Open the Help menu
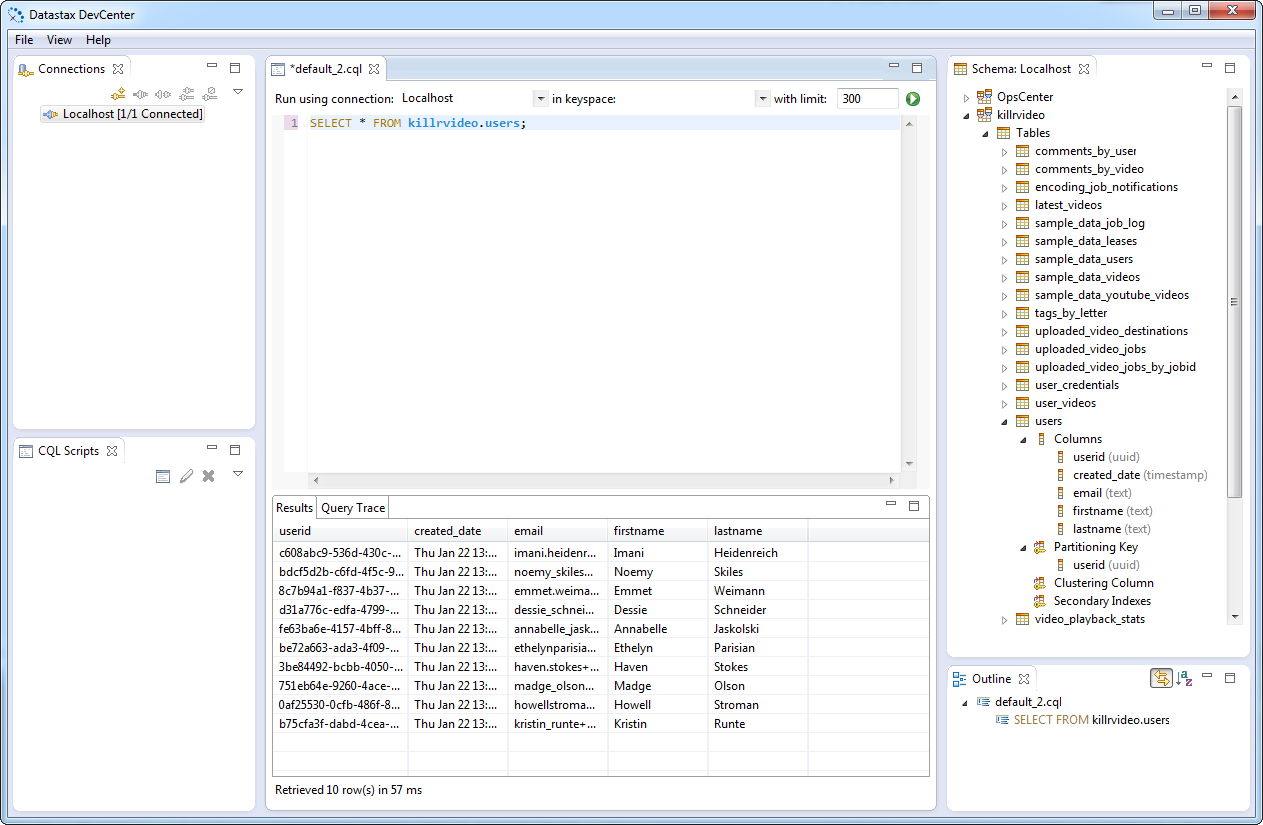 coord(98,40)
